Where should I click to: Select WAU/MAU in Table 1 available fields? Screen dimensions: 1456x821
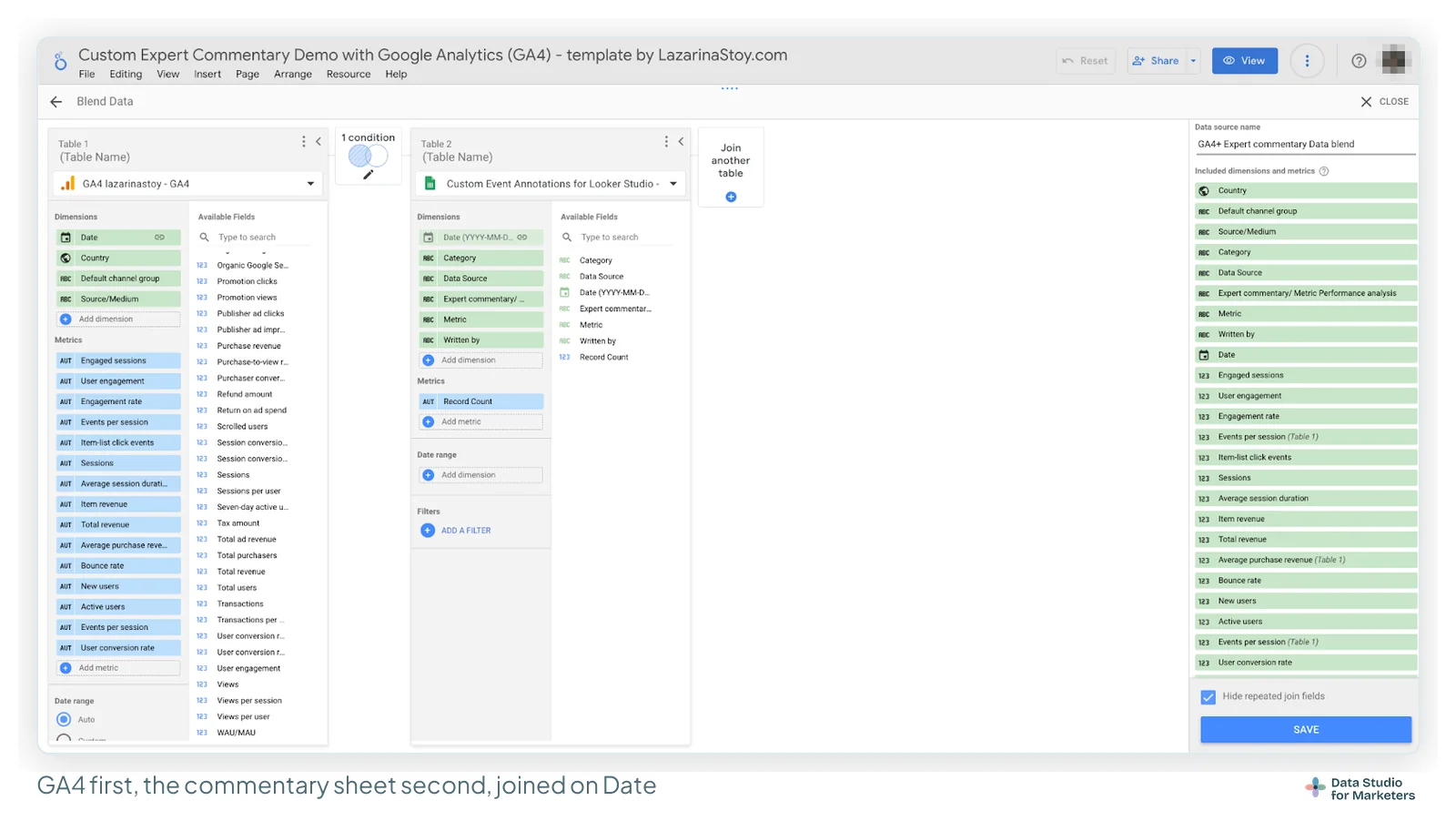pyautogui.click(x=237, y=733)
